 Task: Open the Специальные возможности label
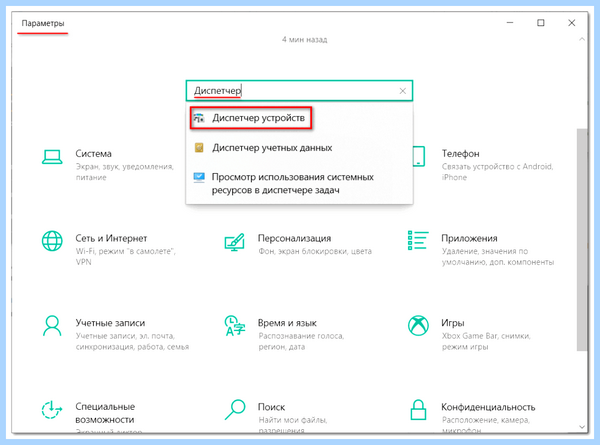click(x=105, y=413)
